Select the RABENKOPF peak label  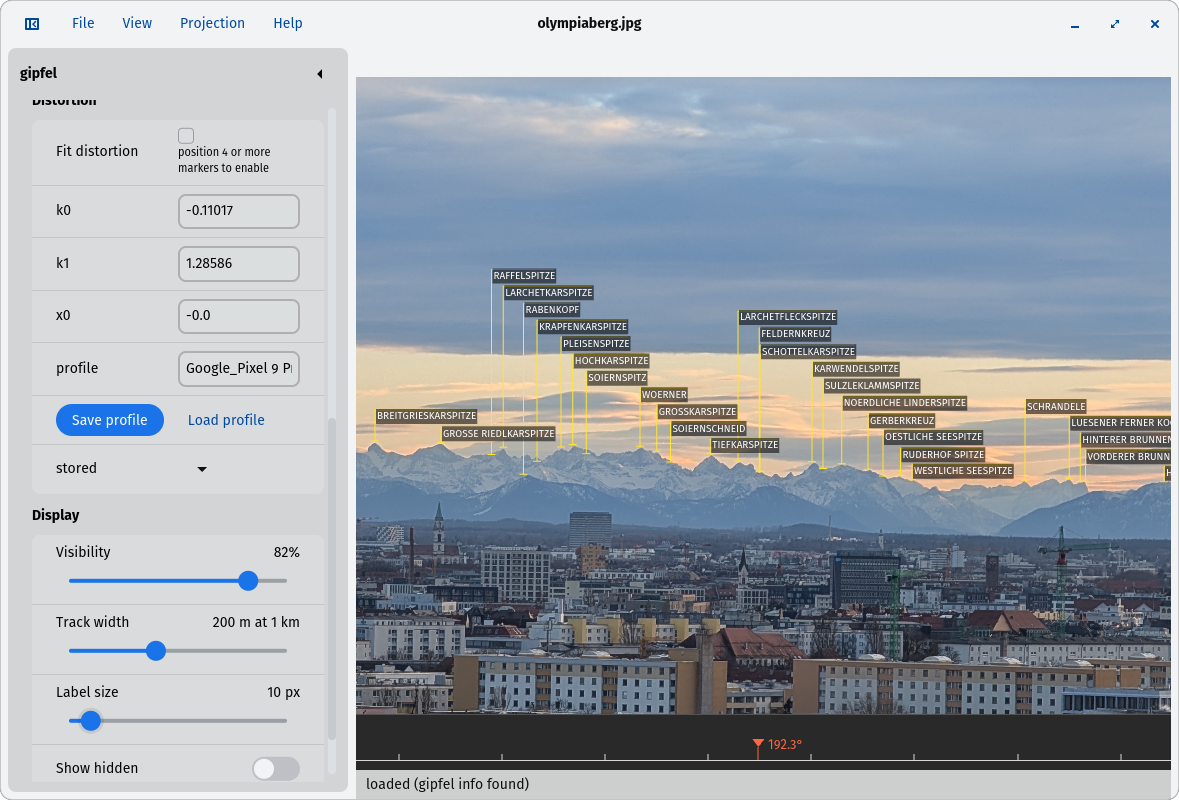click(x=552, y=310)
